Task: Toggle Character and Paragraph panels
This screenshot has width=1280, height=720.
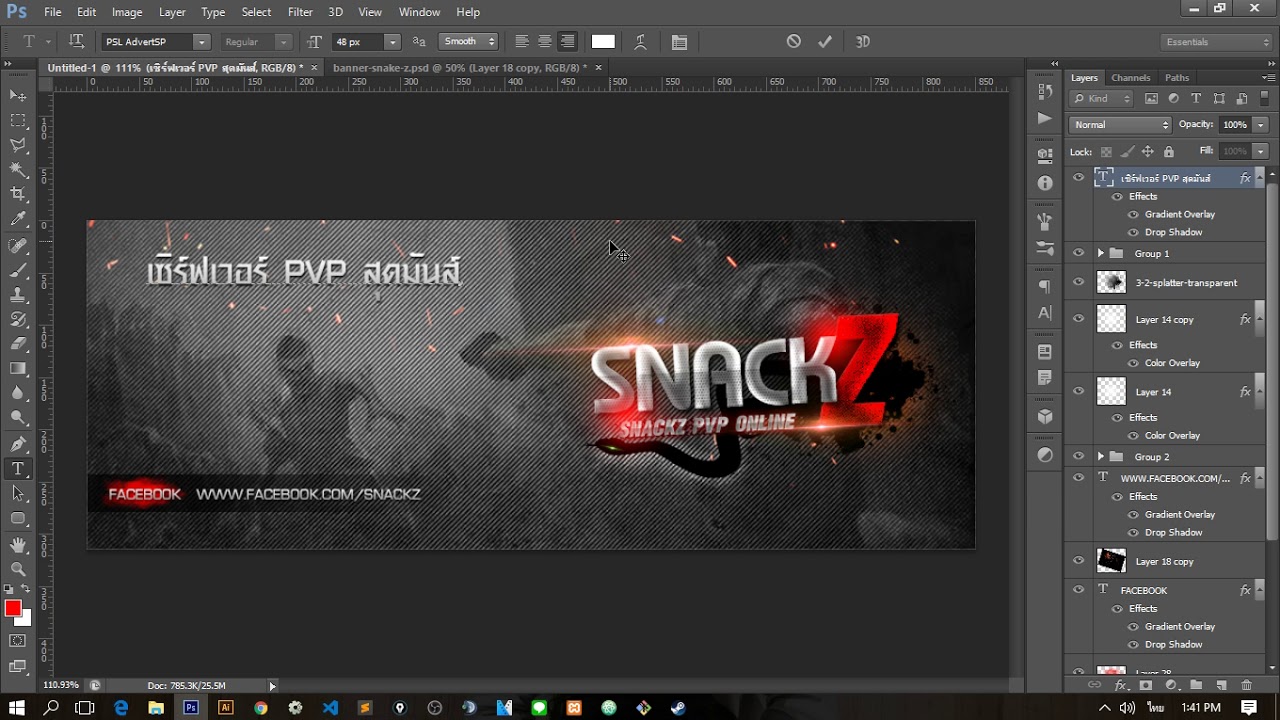Action: pyautogui.click(x=679, y=42)
